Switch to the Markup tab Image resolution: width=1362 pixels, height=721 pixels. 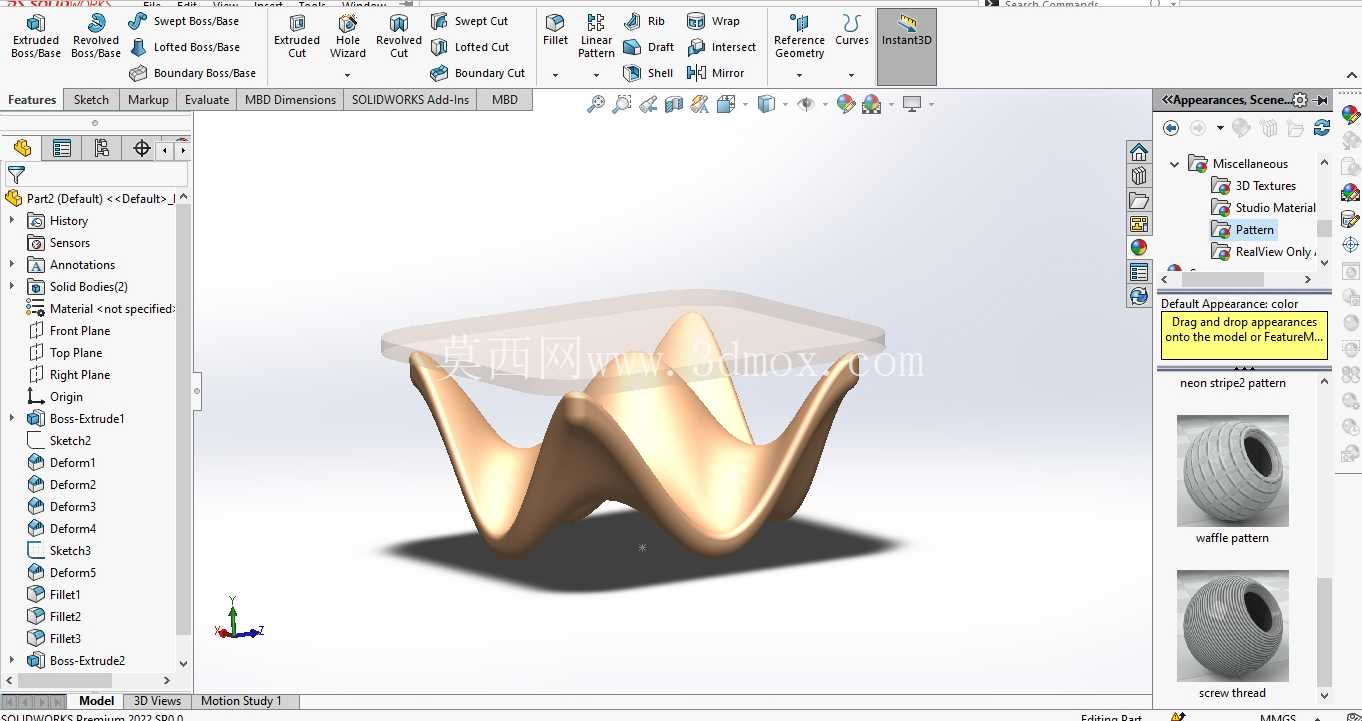148,100
